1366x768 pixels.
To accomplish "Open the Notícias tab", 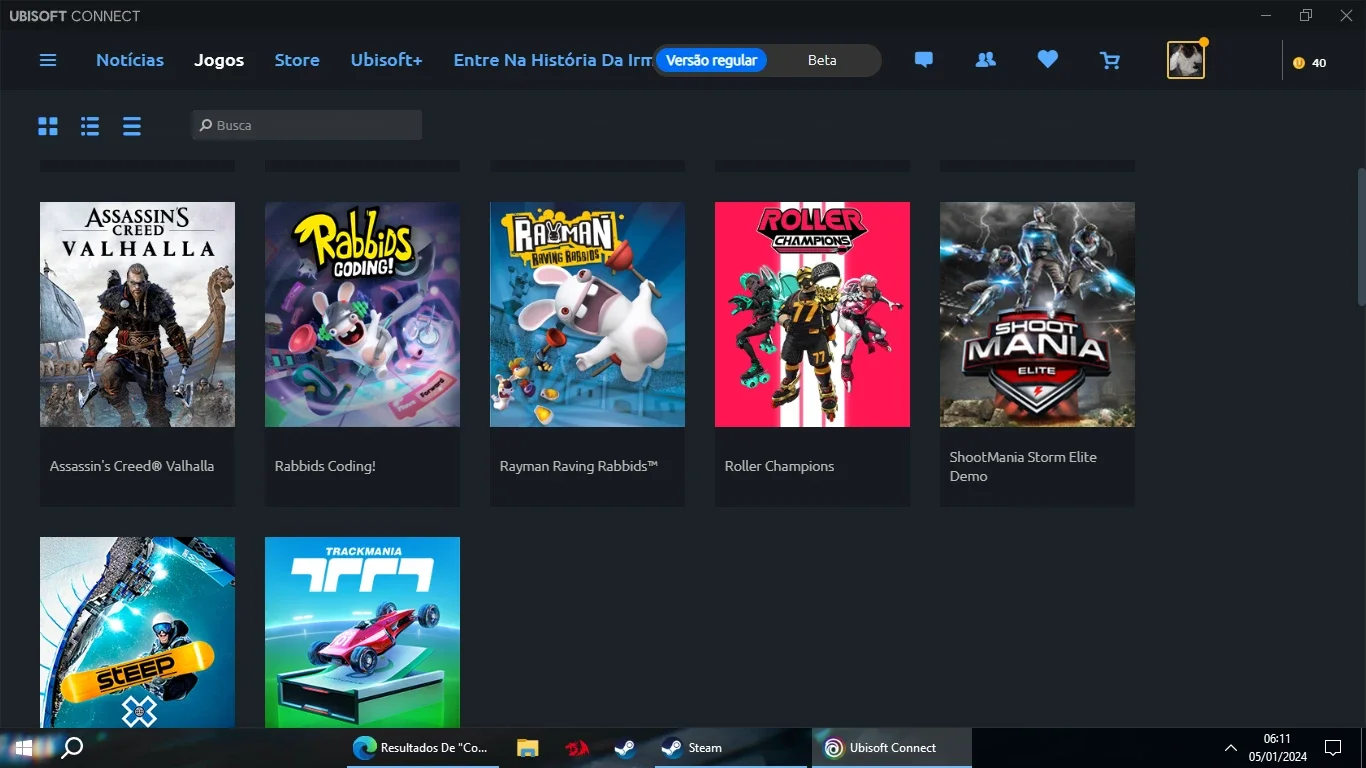I will click(130, 60).
